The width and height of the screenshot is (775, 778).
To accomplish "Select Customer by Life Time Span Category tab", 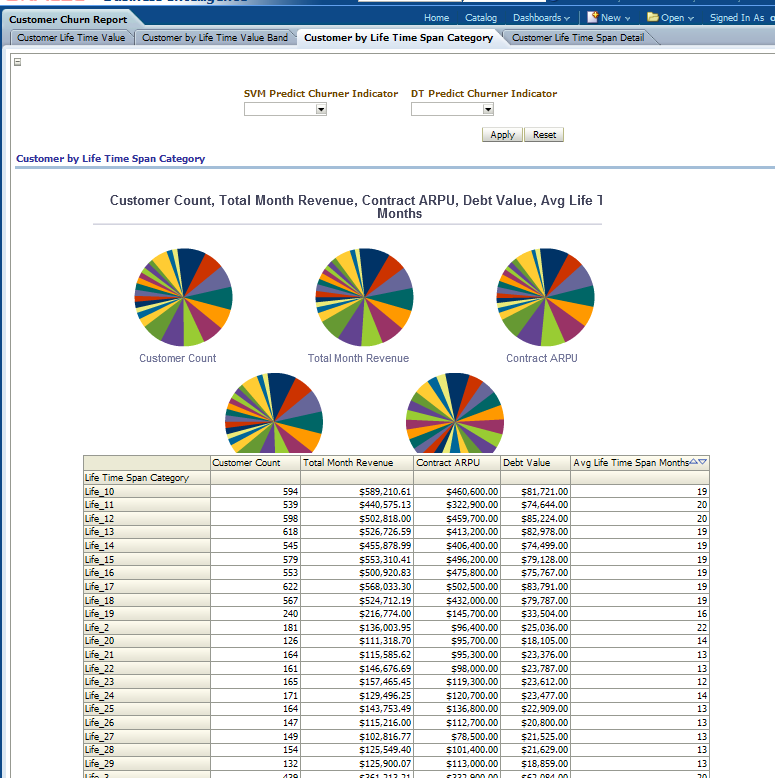I will click(398, 38).
